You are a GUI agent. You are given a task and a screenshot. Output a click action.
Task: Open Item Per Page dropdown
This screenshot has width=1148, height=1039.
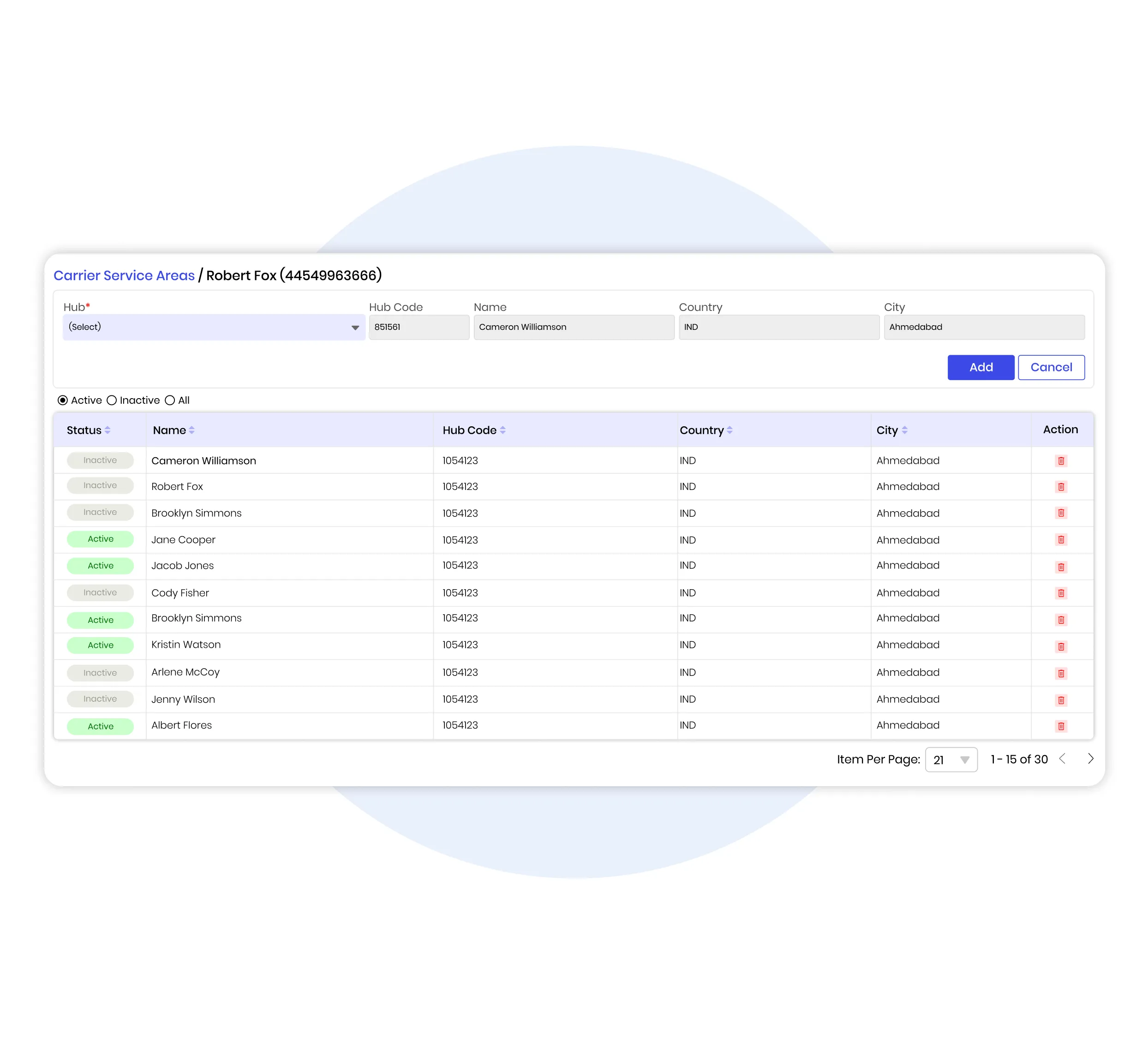pyautogui.click(x=951, y=759)
